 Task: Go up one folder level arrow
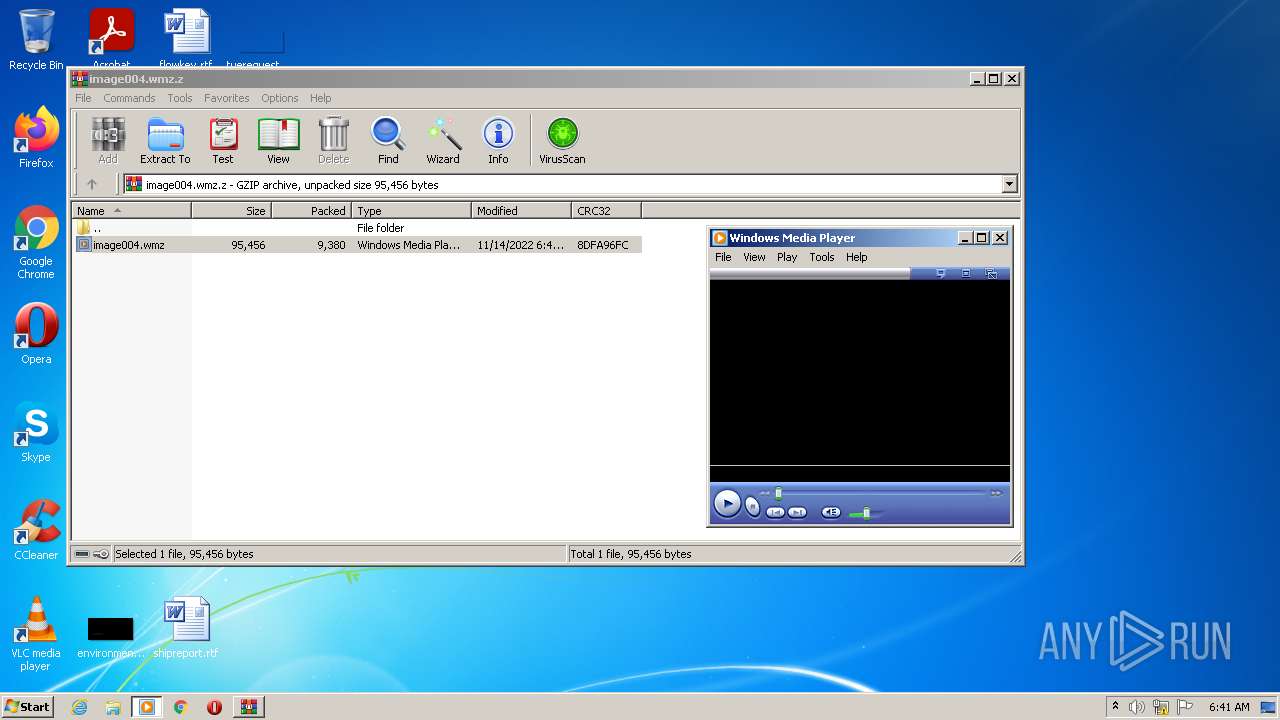pyautogui.click(x=92, y=184)
